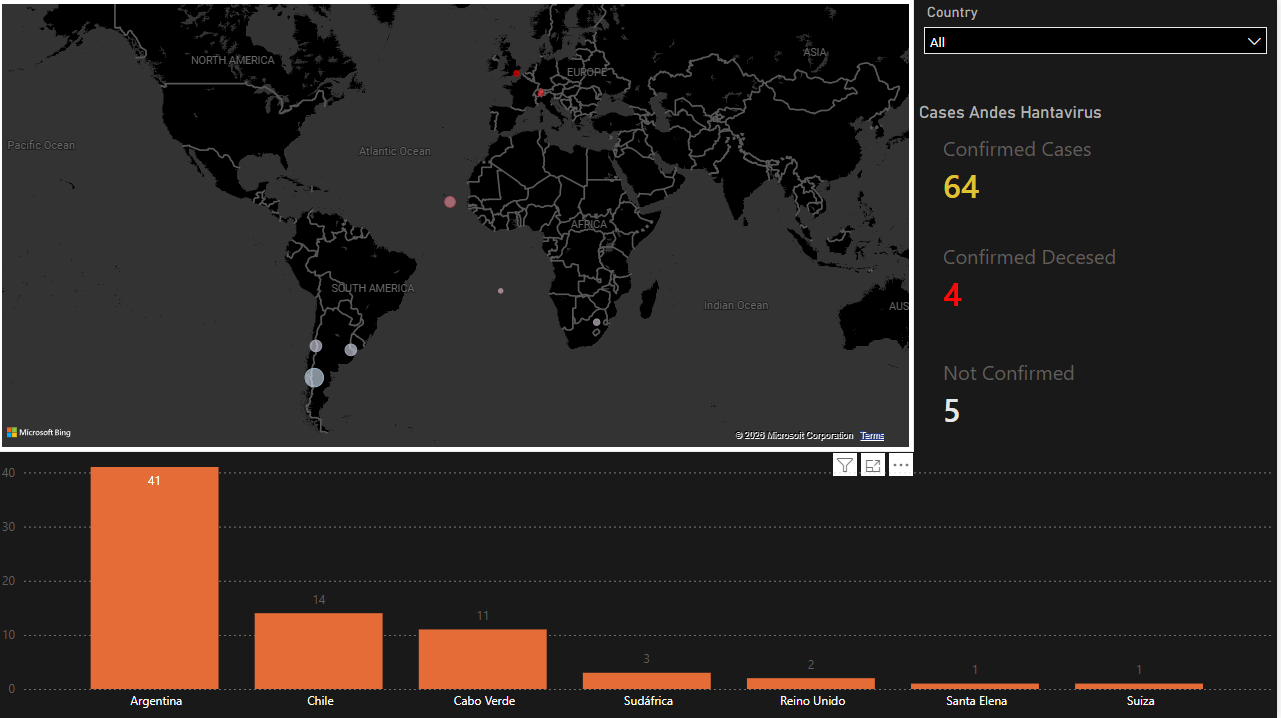Select the Santa Elena bar
This screenshot has height=718, width=1281.
point(974,686)
